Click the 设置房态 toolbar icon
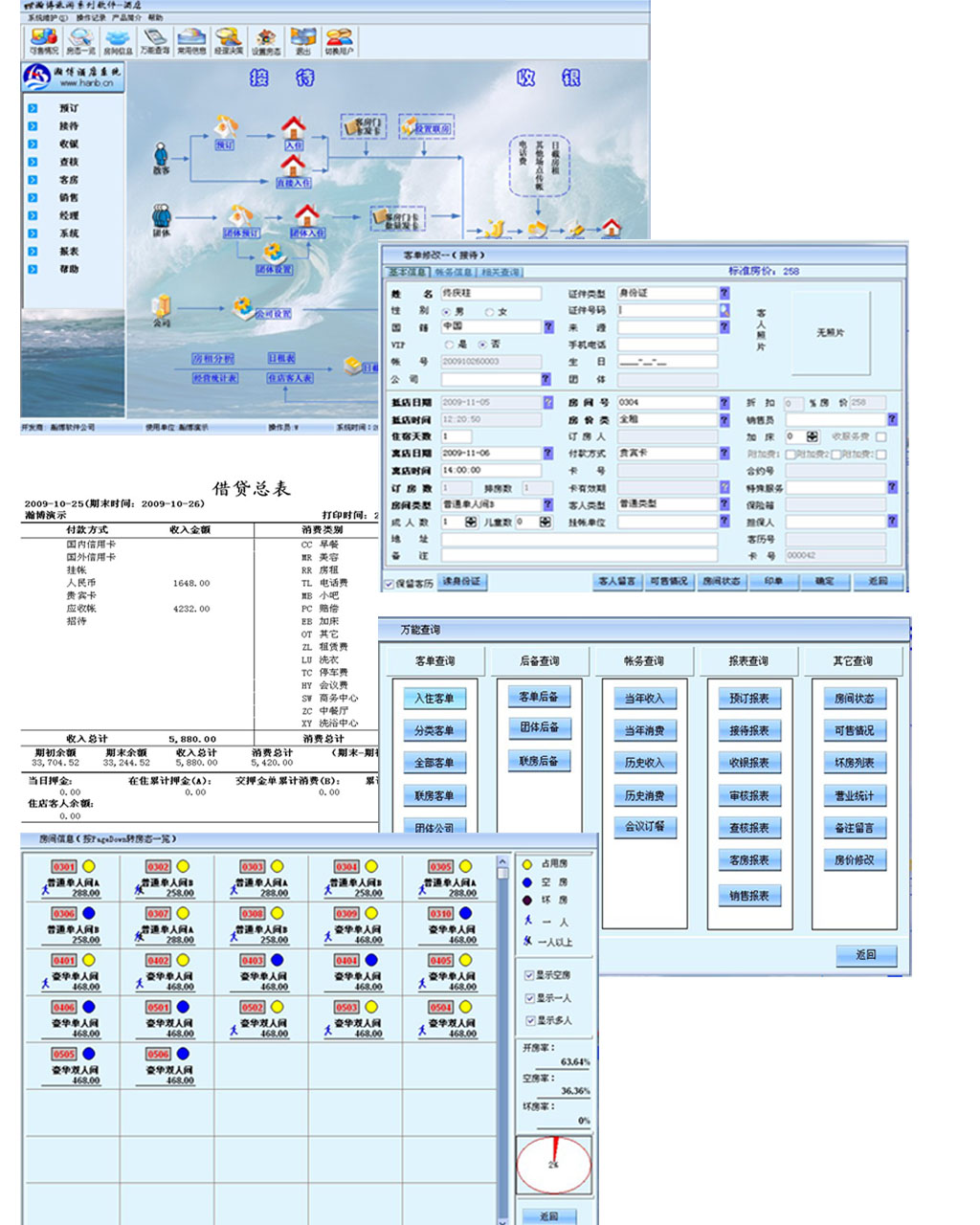This screenshot has height=1225, width=980. (x=265, y=41)
